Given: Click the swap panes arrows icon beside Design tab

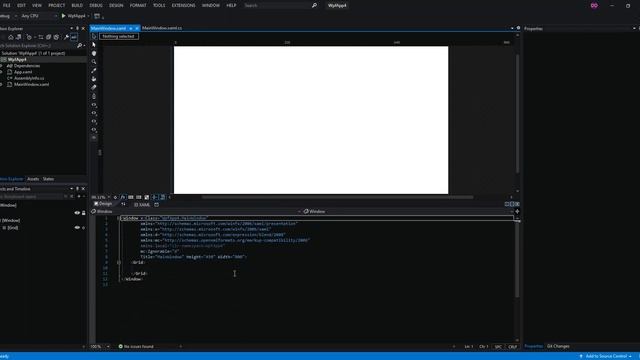Looking at the screenshot, I should pos(123,204).
